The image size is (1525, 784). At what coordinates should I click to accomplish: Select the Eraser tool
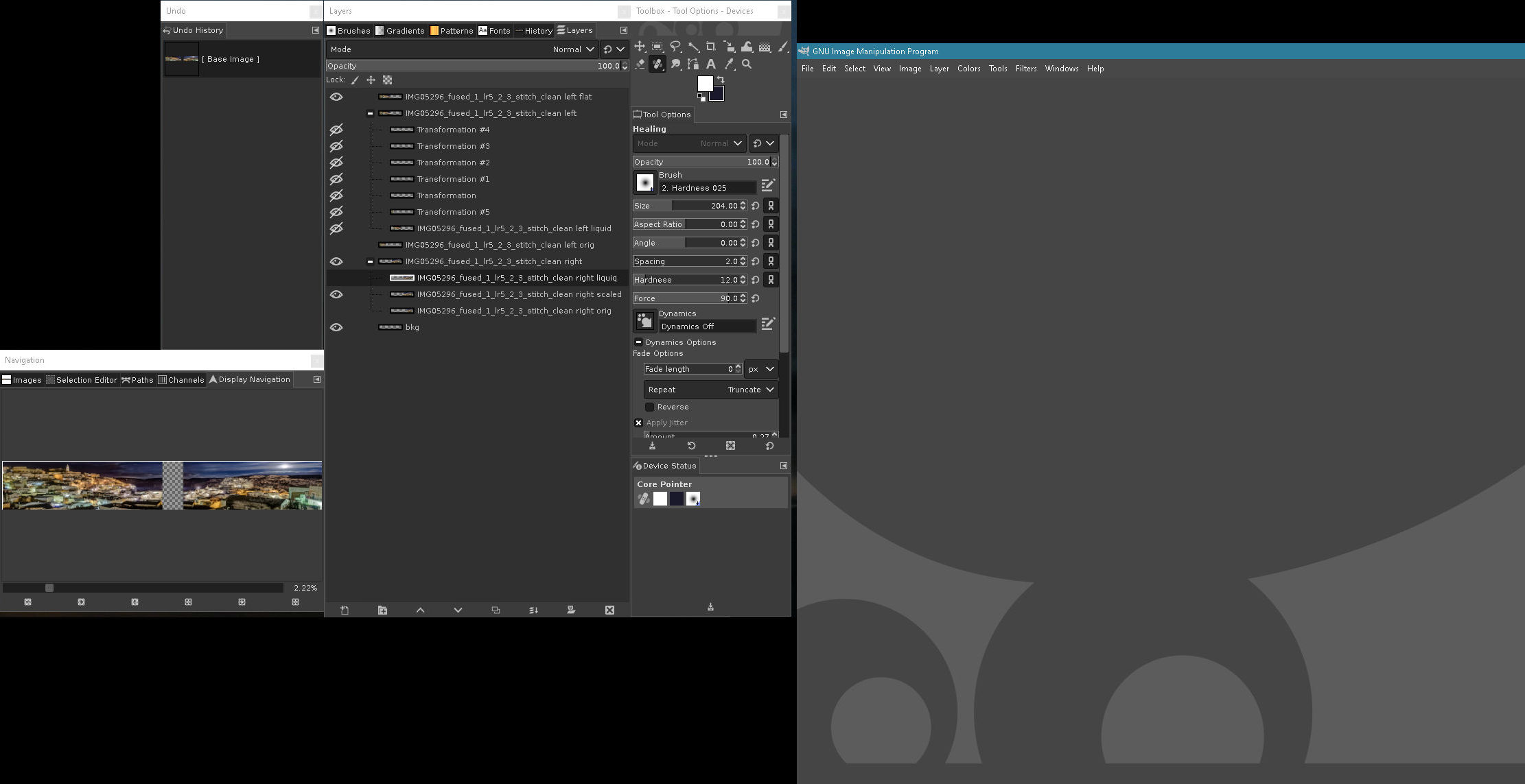pyautogui.click(x=640, y=64)
